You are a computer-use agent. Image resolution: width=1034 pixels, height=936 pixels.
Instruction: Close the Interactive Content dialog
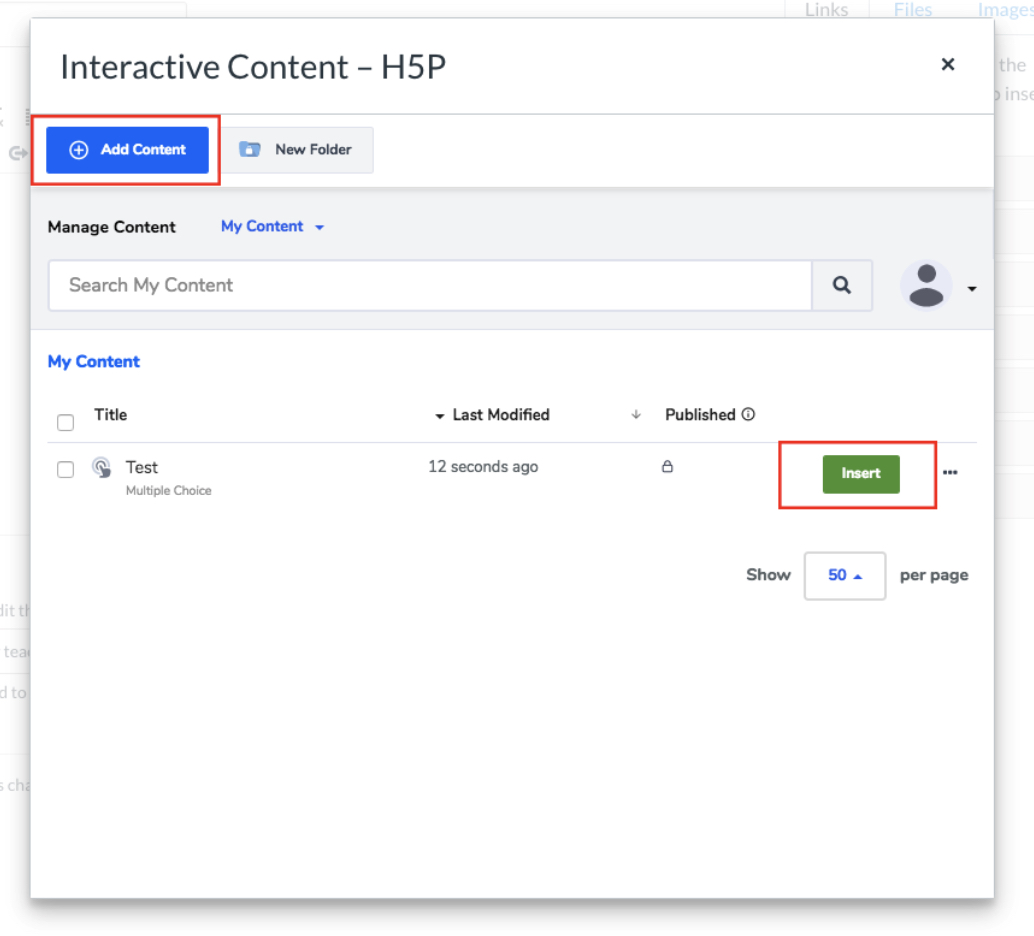pyautogui.click(x=948, y=64)
